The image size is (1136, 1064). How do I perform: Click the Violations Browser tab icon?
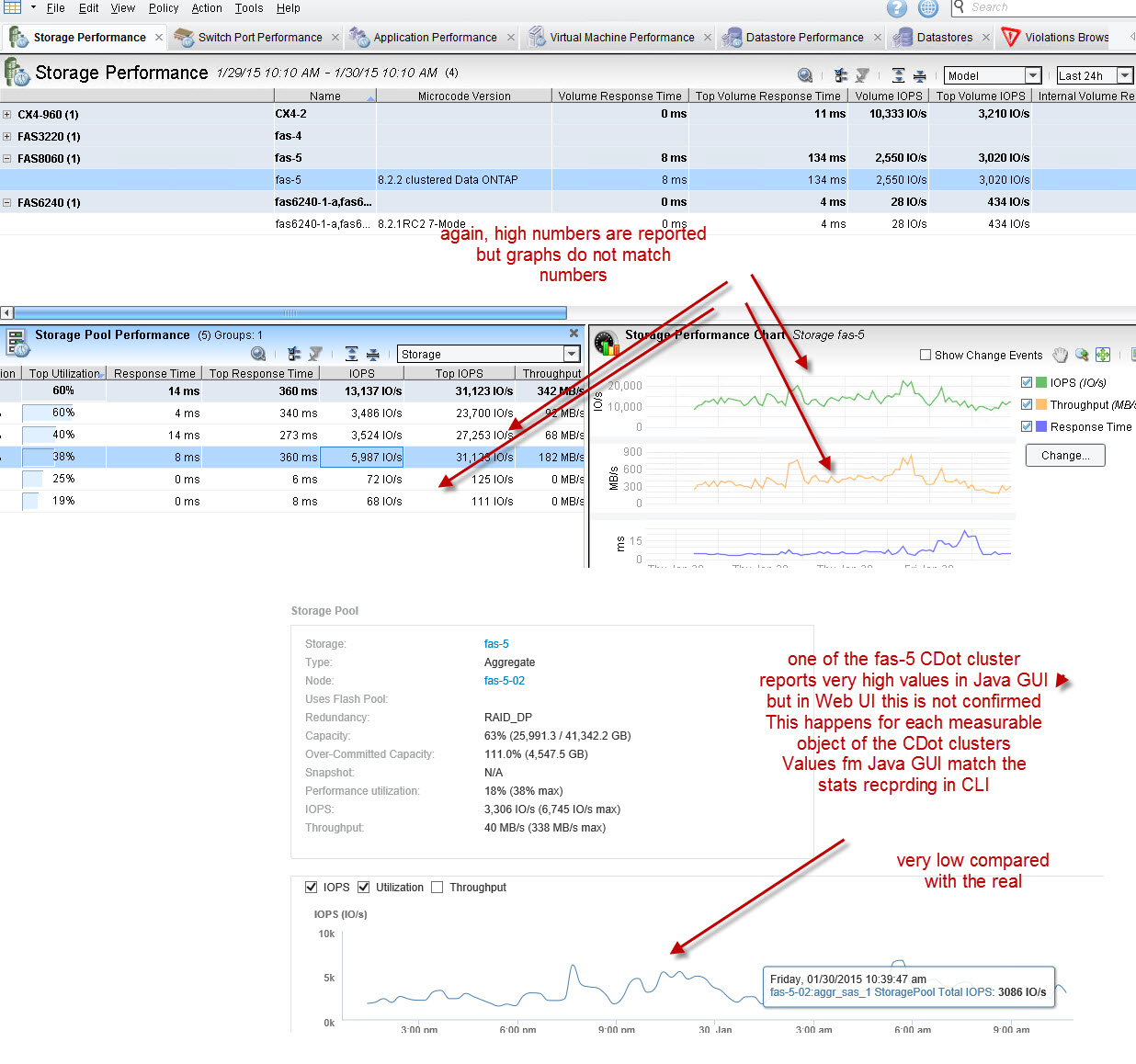1011,37
